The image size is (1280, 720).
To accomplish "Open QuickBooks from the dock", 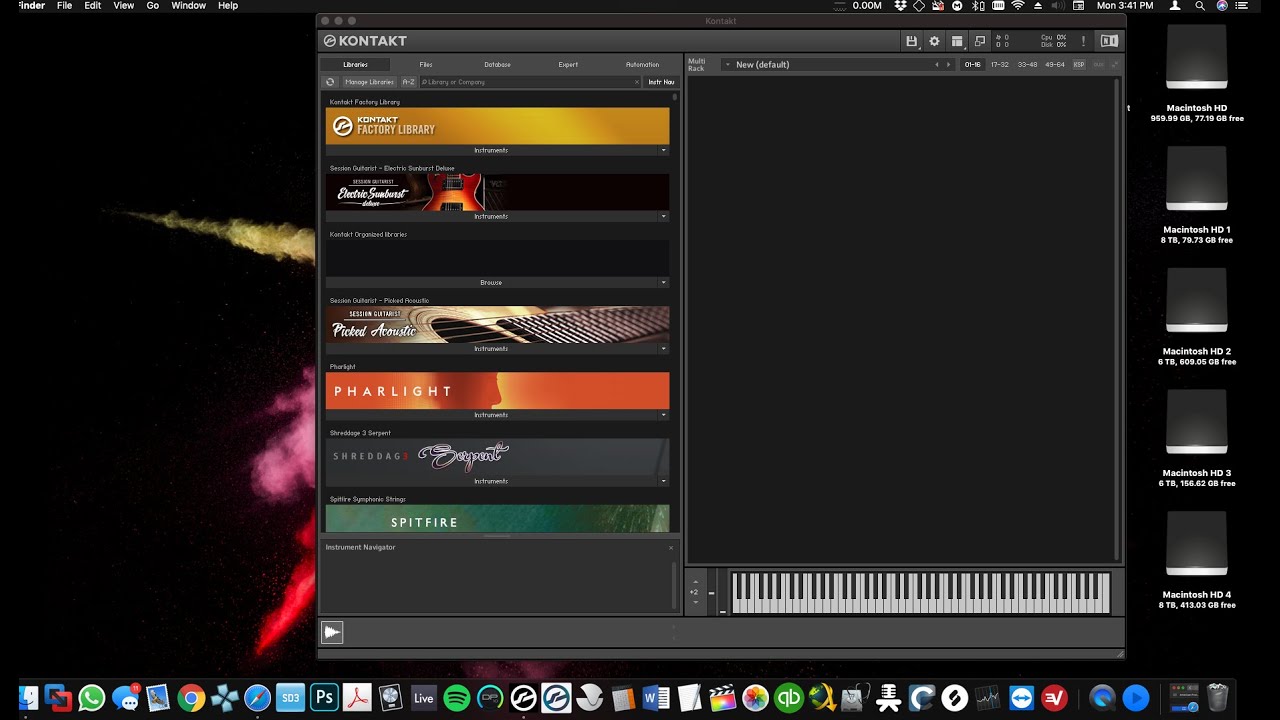I will tap(789, 697).
